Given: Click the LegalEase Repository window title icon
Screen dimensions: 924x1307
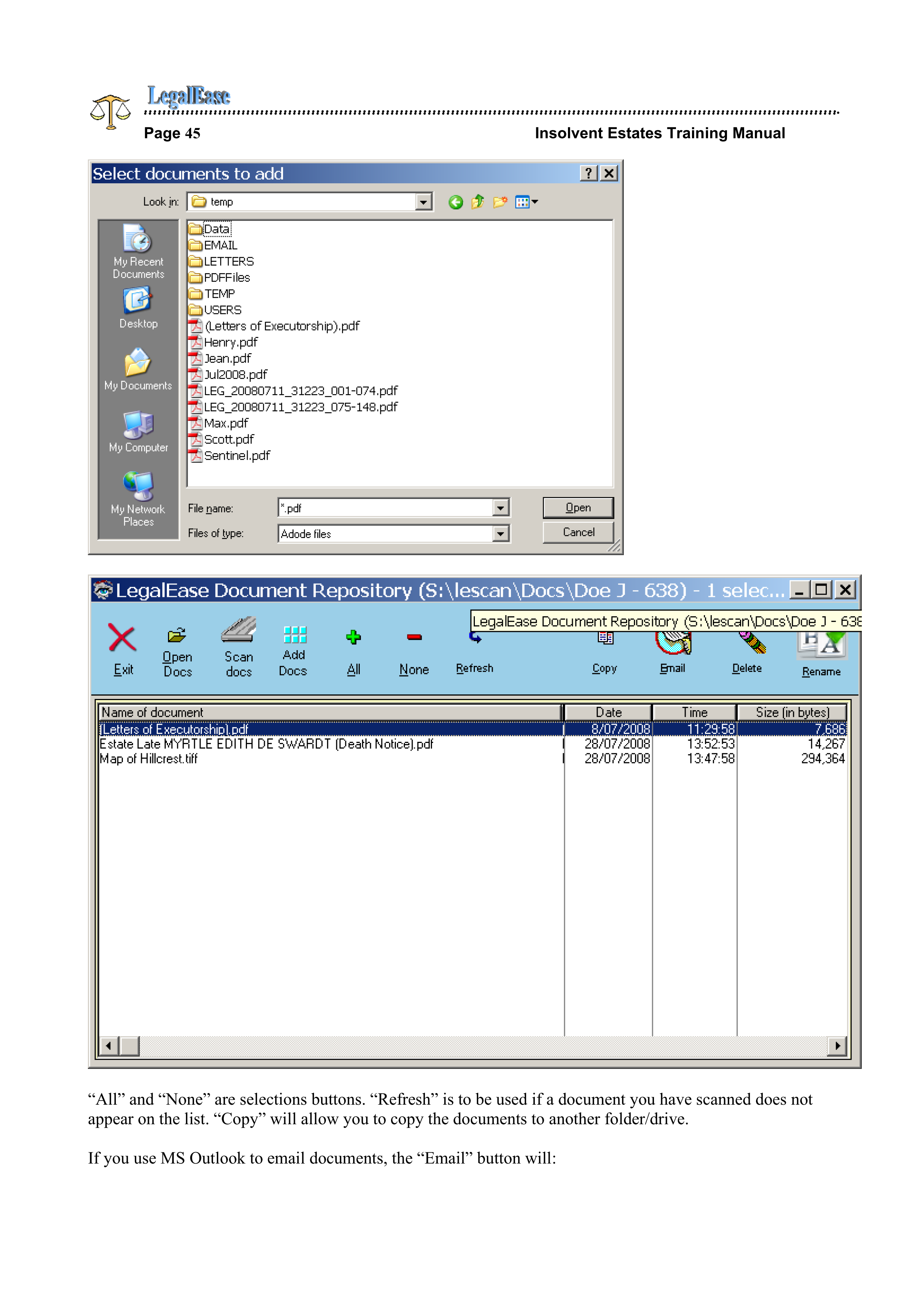Looking at the screenshot, I should (x=103, y=590).
